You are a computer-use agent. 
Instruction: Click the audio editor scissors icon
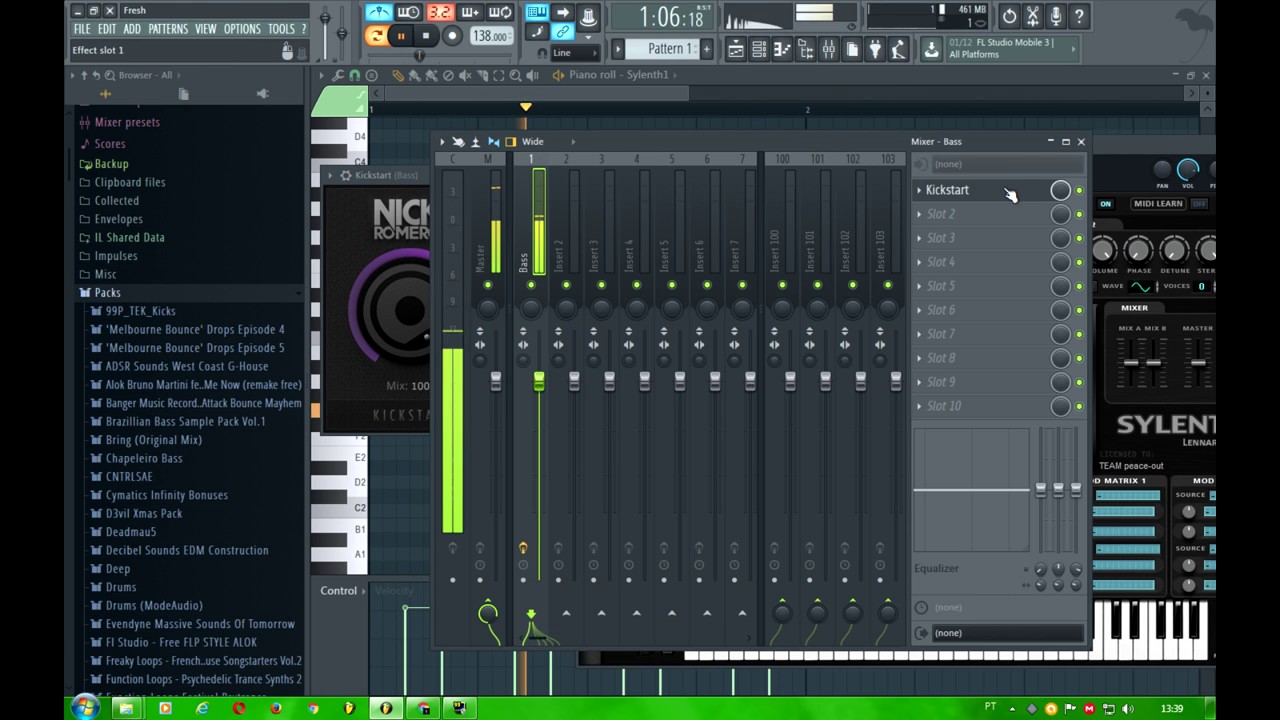(1033, 16)
